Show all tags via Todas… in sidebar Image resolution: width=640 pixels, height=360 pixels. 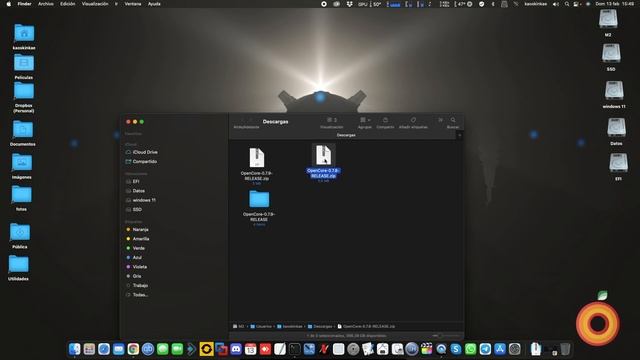point(137,295)
